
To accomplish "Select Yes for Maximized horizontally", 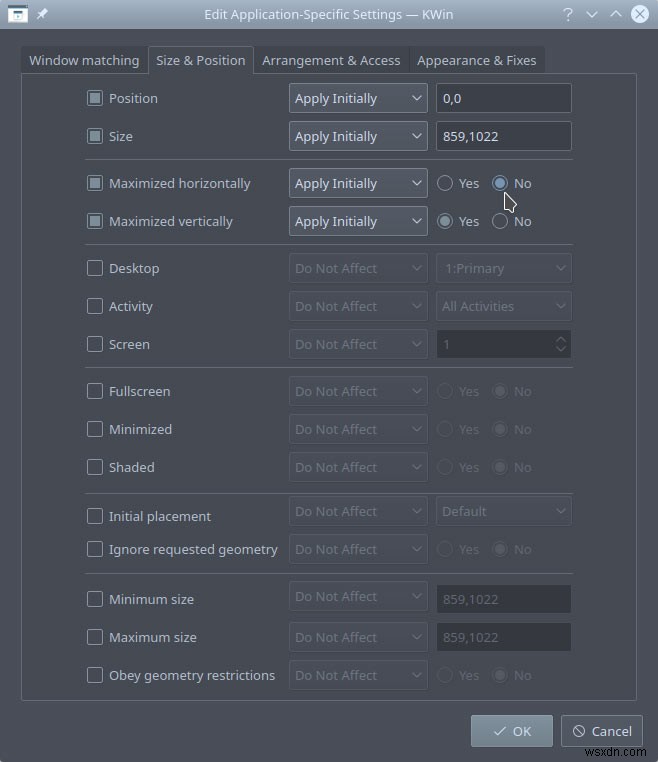I will pyautogui.click(x=445, y=183).
